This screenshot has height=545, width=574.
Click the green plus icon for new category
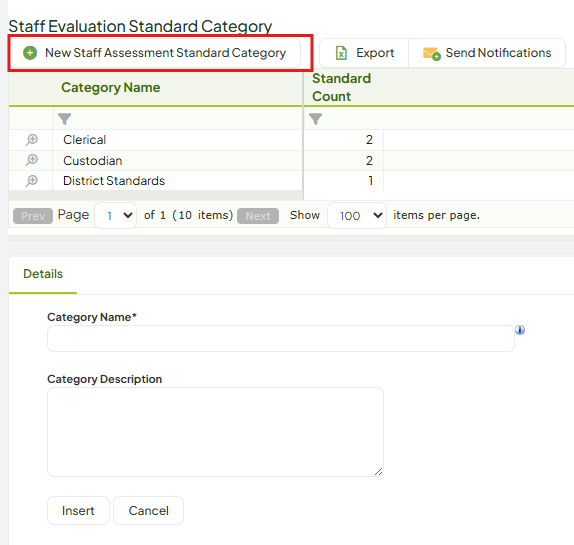[x=30, y=53]
